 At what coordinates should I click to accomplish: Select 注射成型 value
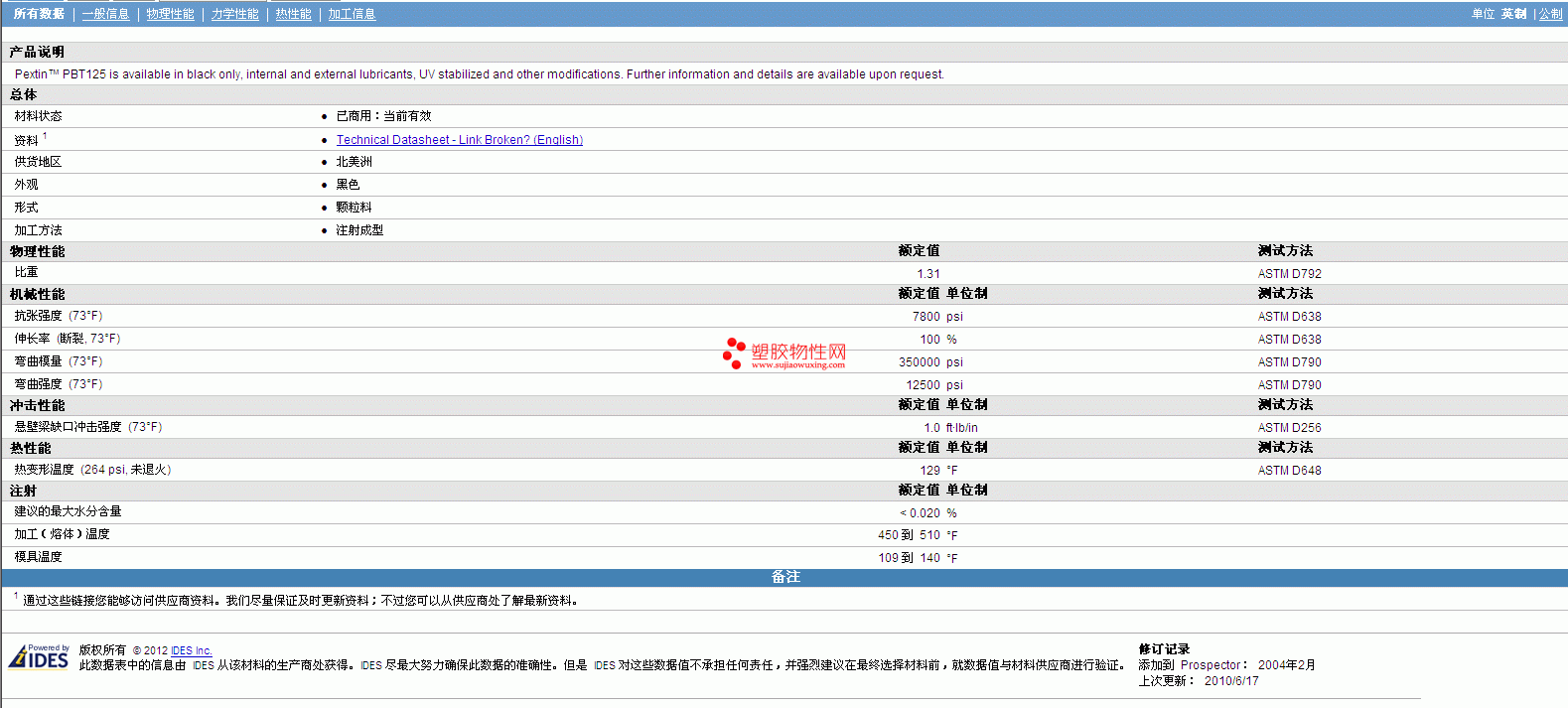click(x=359, y=230)
